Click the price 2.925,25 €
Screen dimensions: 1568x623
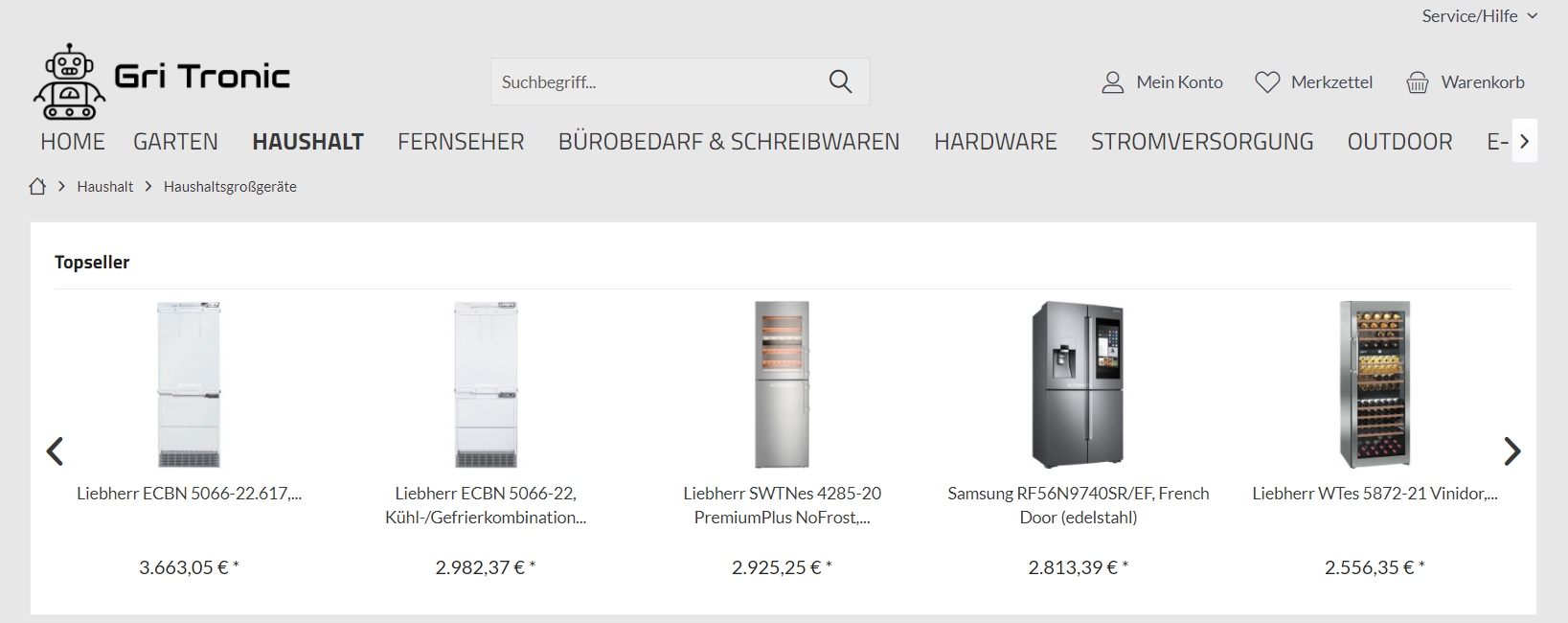(x=783, y=567)
